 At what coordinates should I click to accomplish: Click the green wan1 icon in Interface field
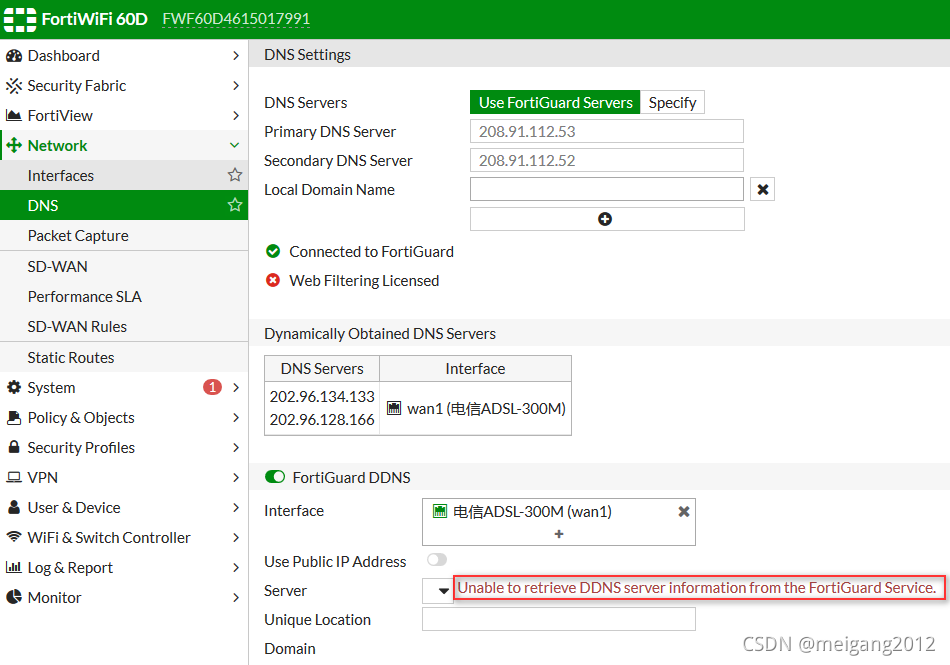pos(440,511)
